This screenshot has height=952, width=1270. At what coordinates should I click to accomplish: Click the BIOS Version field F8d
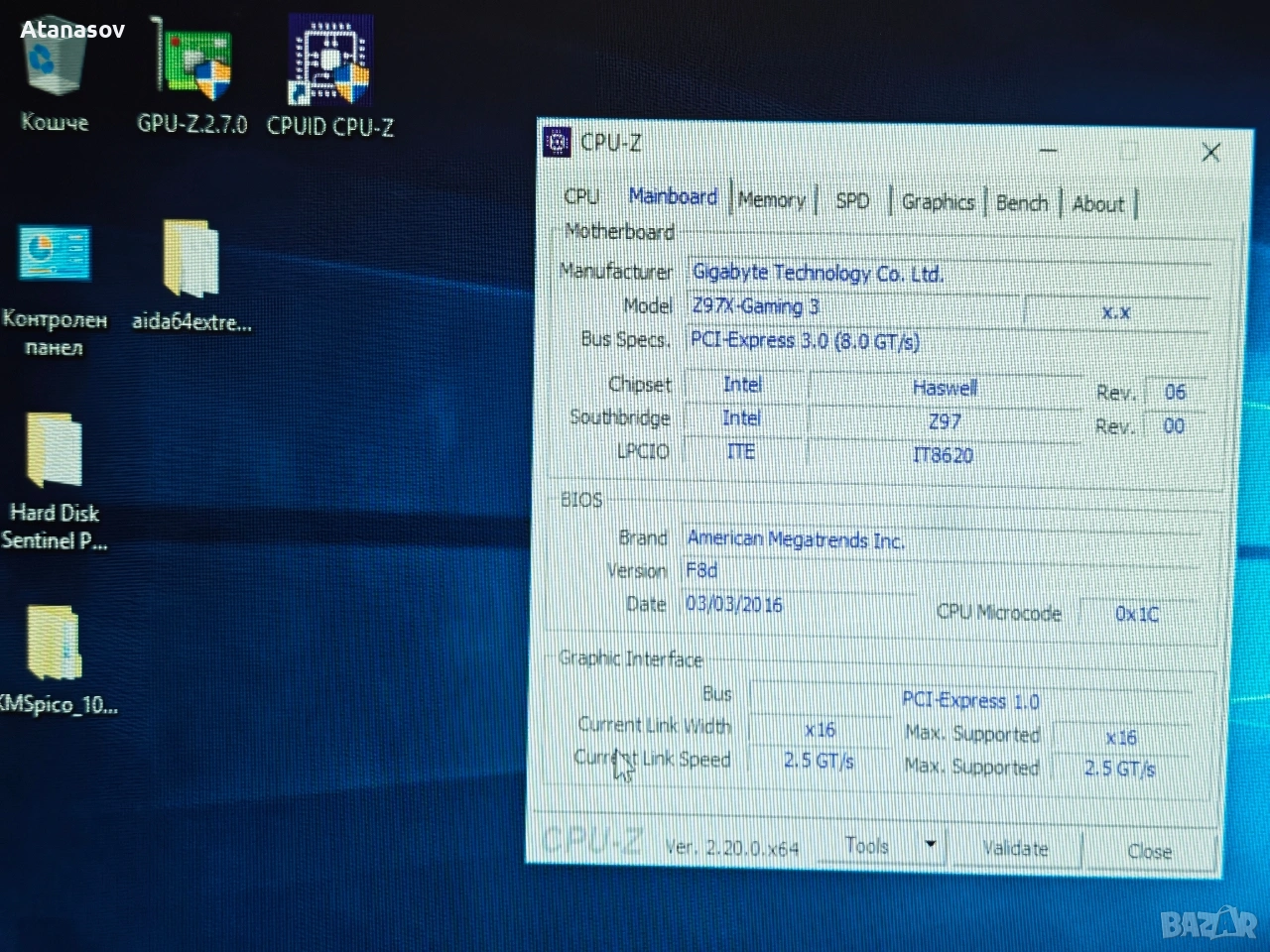pyautogui.click(x=799, y=571)
